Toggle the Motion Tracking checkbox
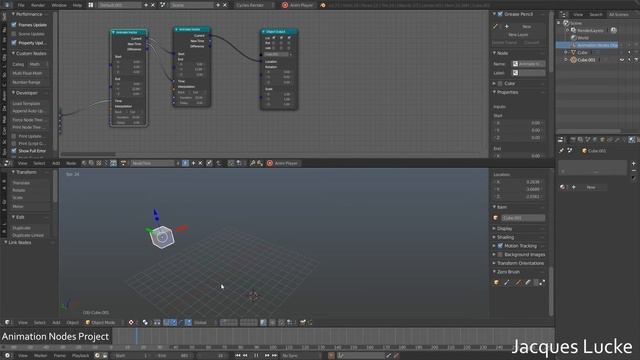Screen dimensions: 640x360 (500, 246)
